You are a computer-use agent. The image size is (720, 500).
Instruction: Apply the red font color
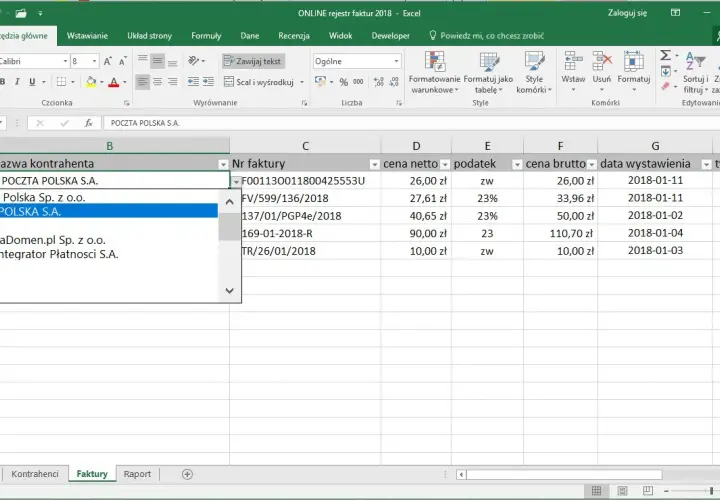pyautogui.click(x=113, y=82)
